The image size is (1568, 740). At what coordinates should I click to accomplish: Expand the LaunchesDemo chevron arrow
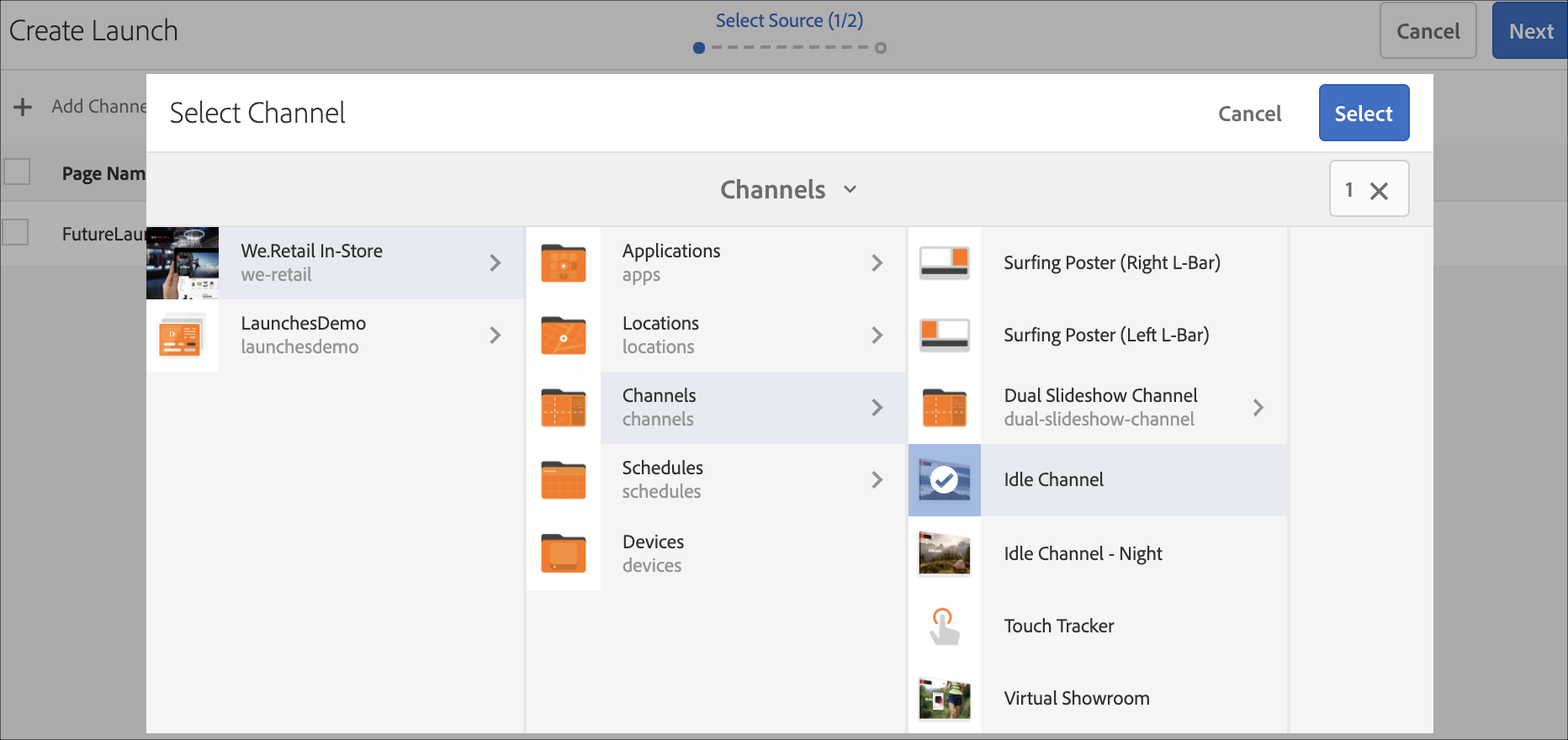[495, 336]
